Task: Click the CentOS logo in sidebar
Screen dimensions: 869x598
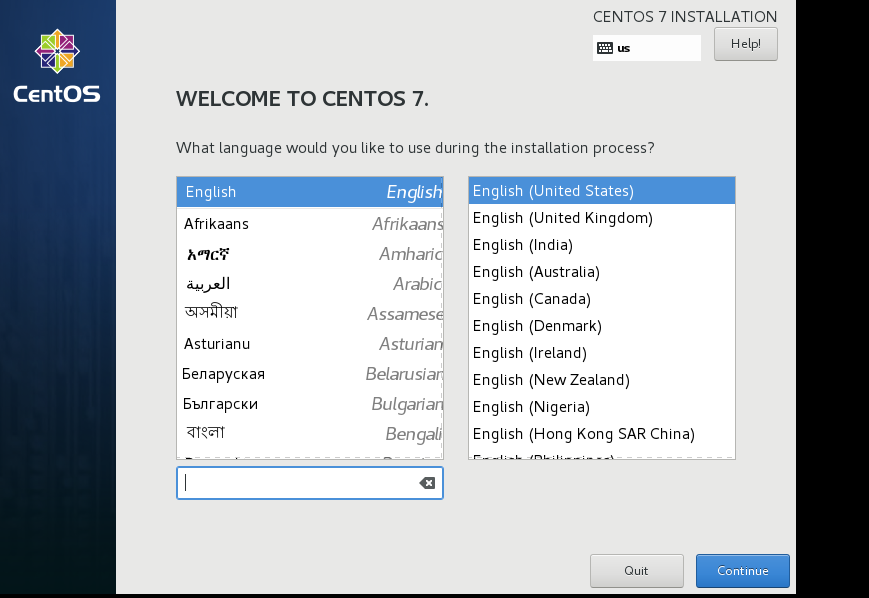Action: pyautogui.click(x=57, y=67)
